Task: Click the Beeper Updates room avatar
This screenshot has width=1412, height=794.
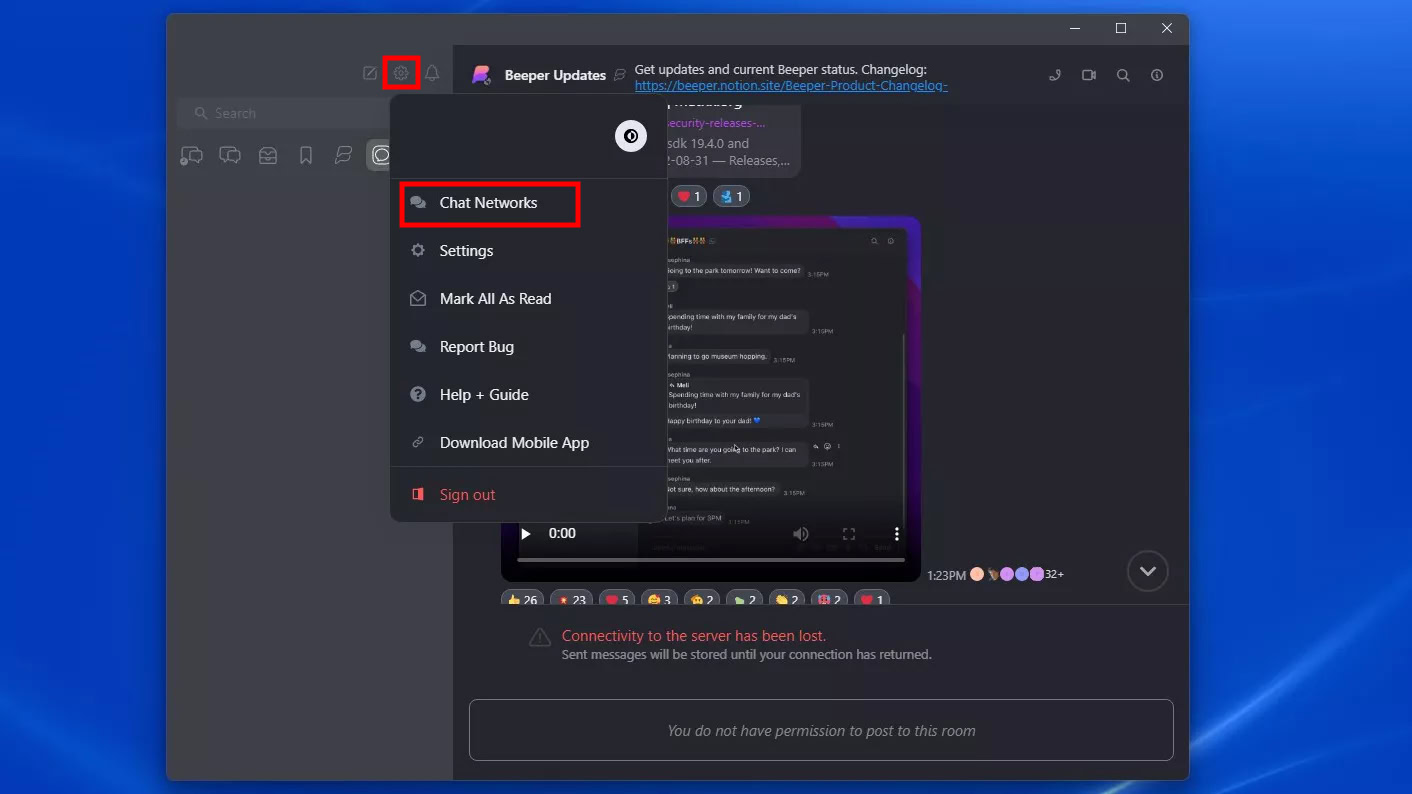Action: click(x=482, y=75)
